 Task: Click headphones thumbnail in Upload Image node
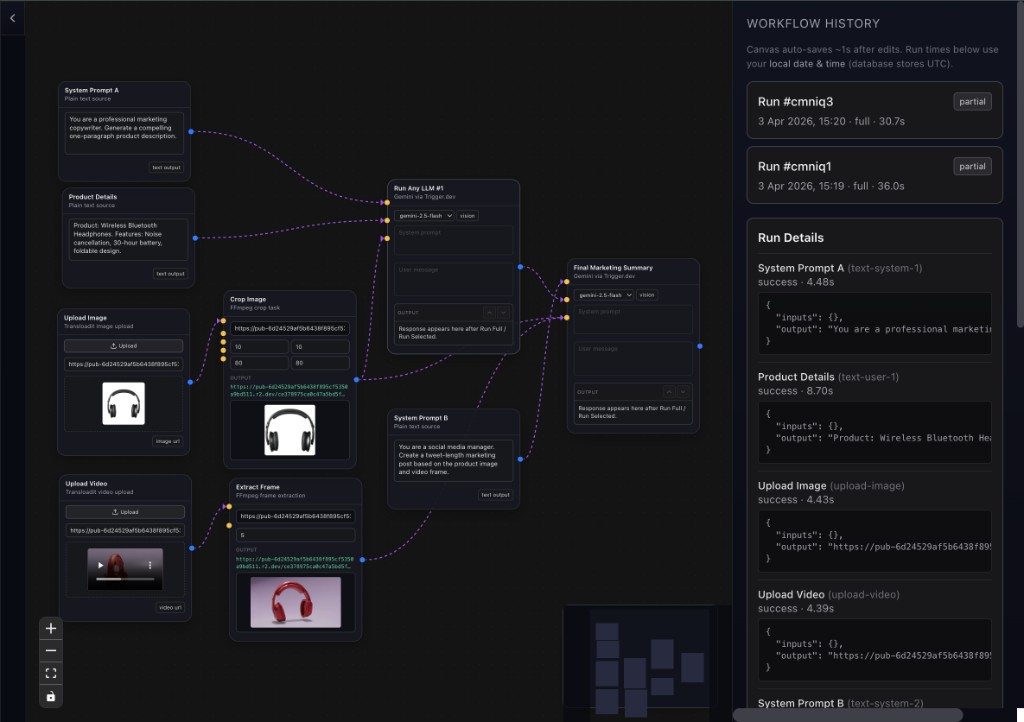coord(123,403)
